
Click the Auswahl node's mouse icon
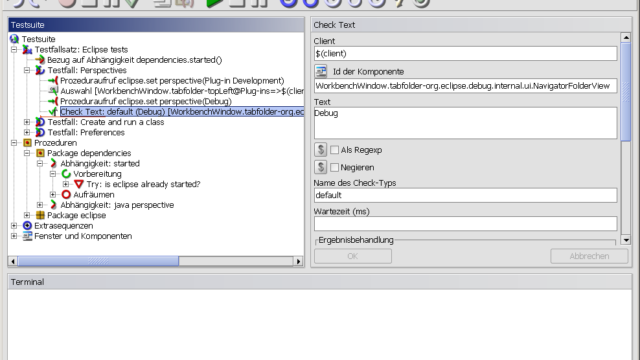point(53,91)
